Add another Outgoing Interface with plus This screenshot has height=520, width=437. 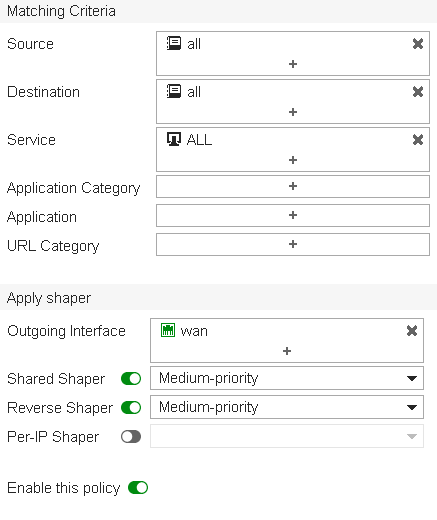287,351
